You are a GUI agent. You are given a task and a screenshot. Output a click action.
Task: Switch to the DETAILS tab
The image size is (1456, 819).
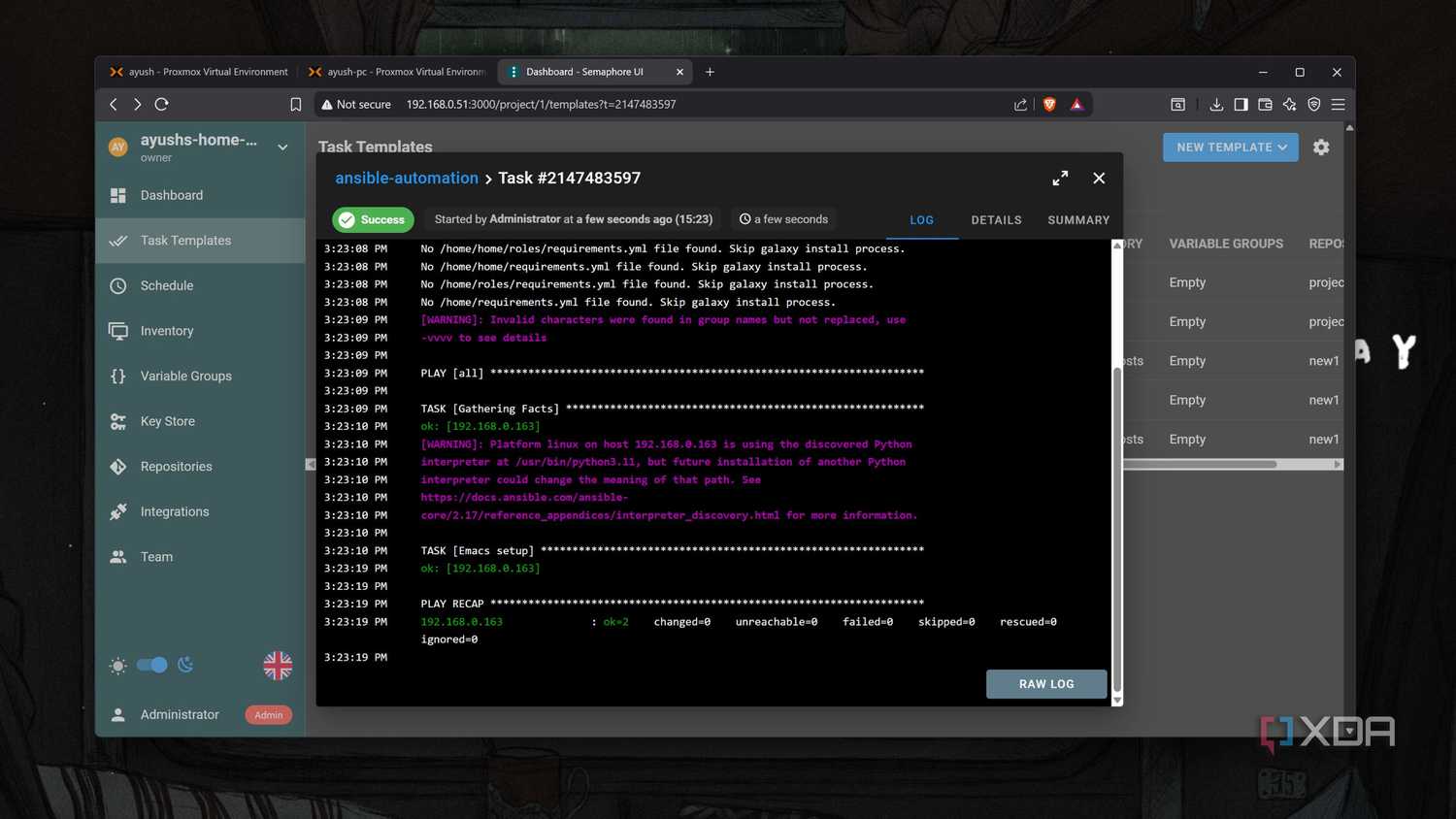pyautogui.click(x=996, y=220)
